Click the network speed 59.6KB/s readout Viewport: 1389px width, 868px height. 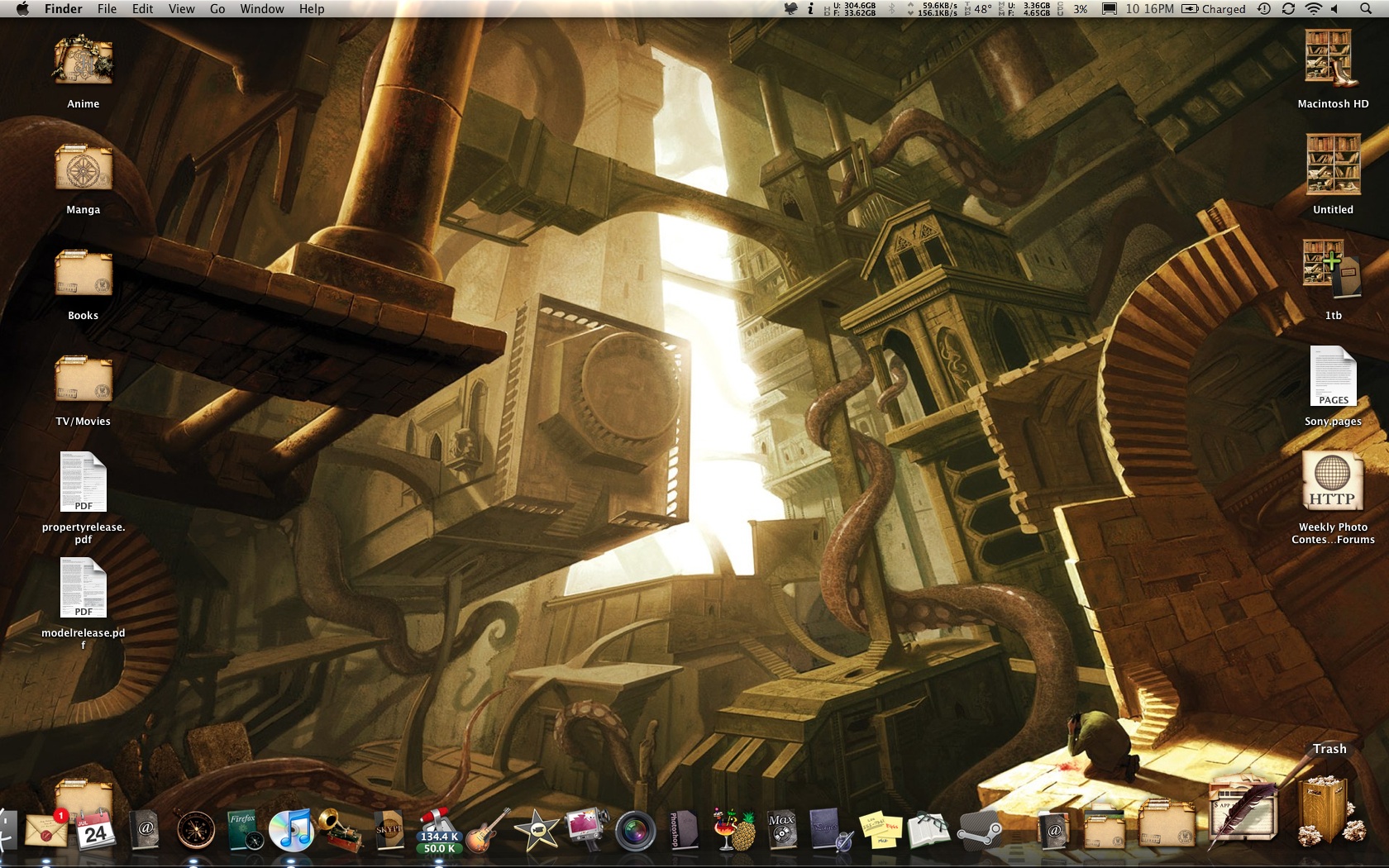pyautogui.click(x=932, y=9)
